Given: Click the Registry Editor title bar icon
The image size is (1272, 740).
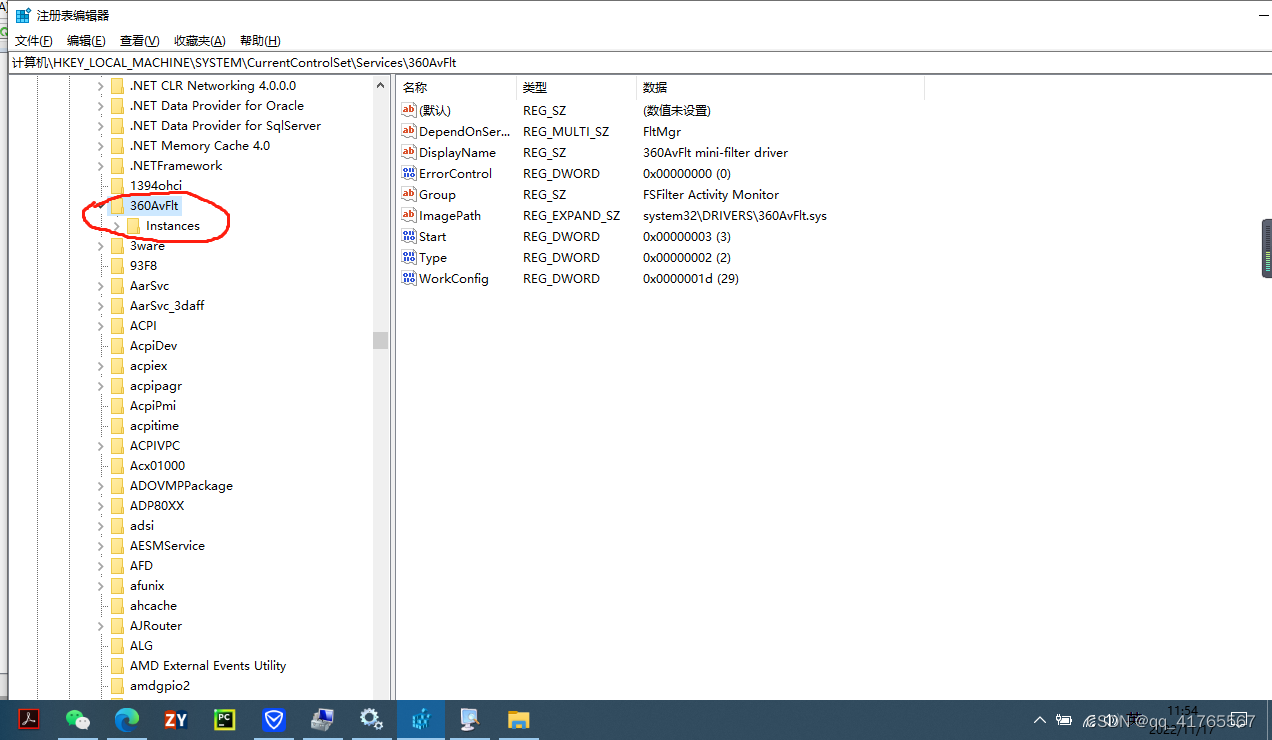Looking at the screenshot, I should (x=23, y=16).
